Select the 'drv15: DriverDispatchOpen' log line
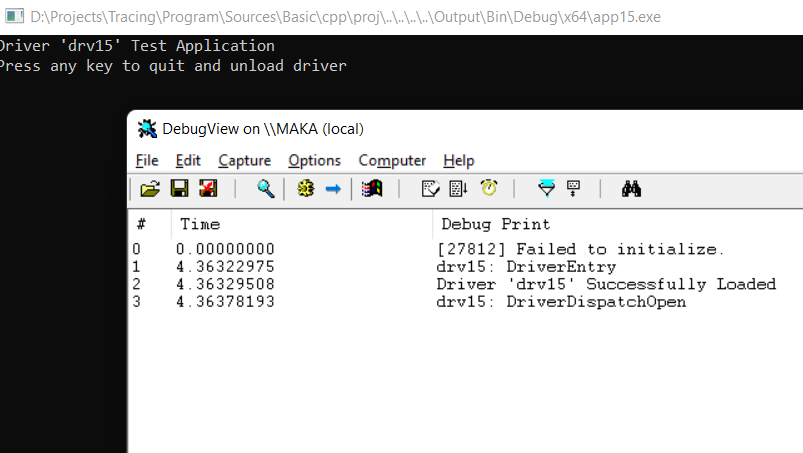 465,302
